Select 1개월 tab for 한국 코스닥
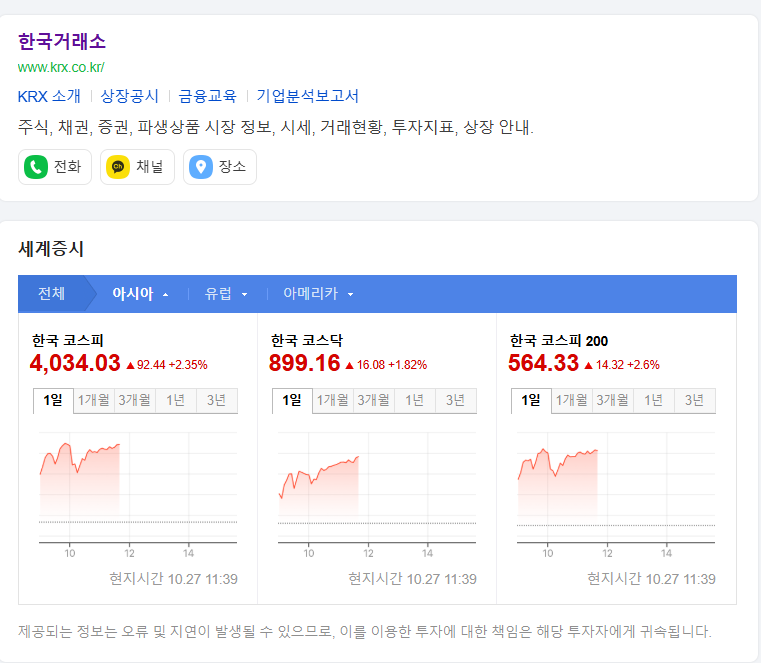This screenshot has height=663, width=761. pyautogui.click(x=333, y=400)
